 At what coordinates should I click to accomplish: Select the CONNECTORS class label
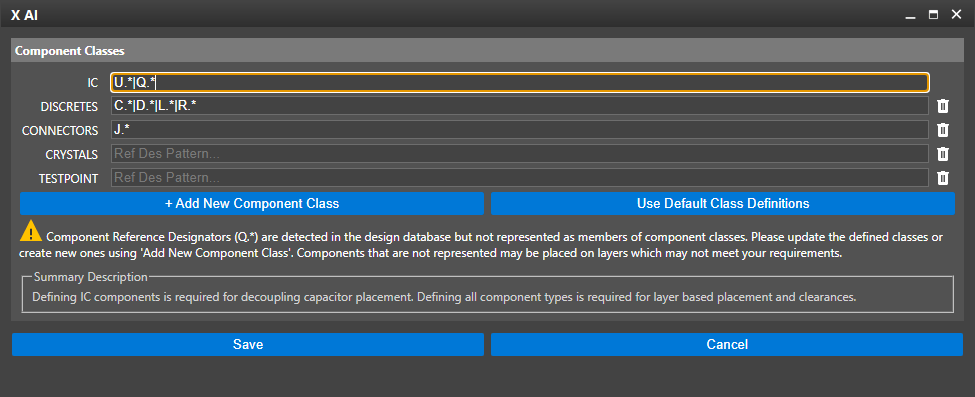click(x=60, y=131)
